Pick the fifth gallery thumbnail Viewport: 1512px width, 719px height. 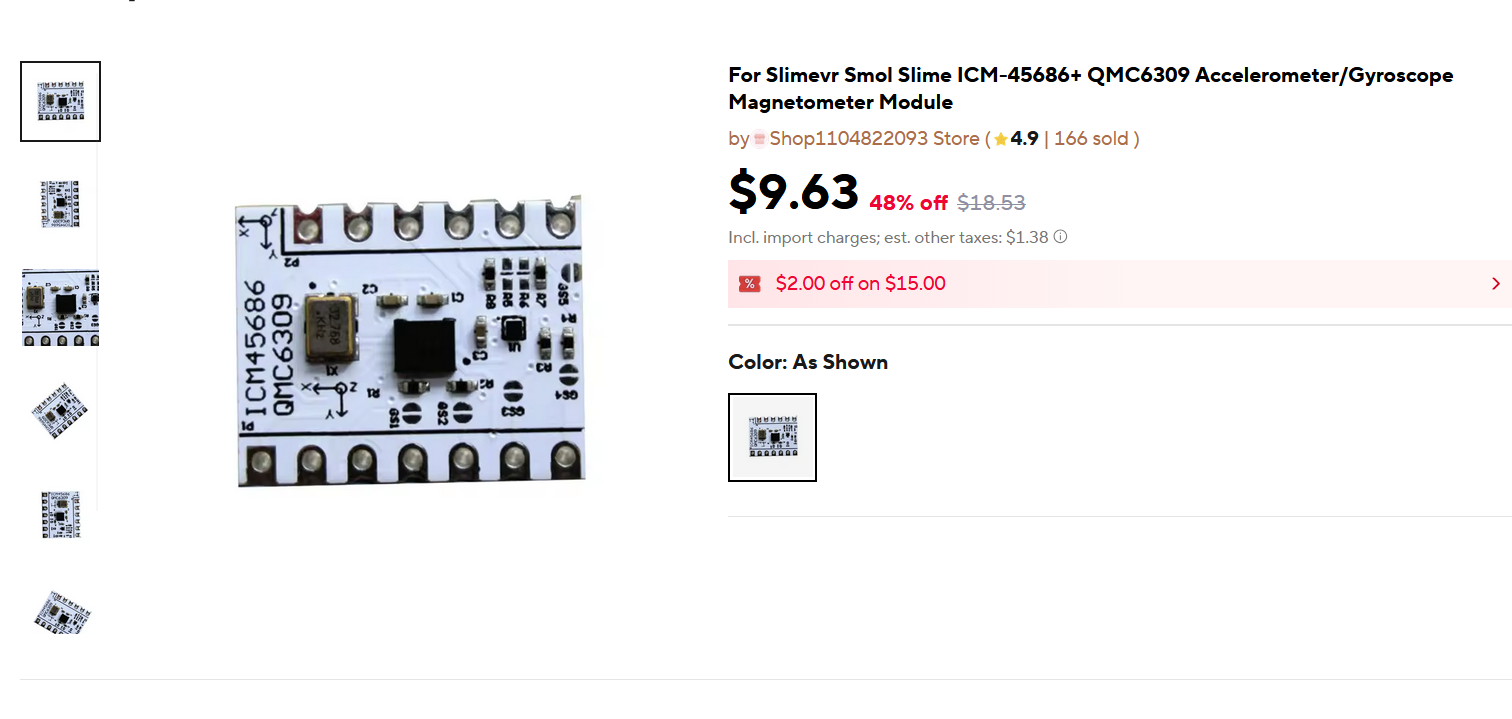coord(60,513)
